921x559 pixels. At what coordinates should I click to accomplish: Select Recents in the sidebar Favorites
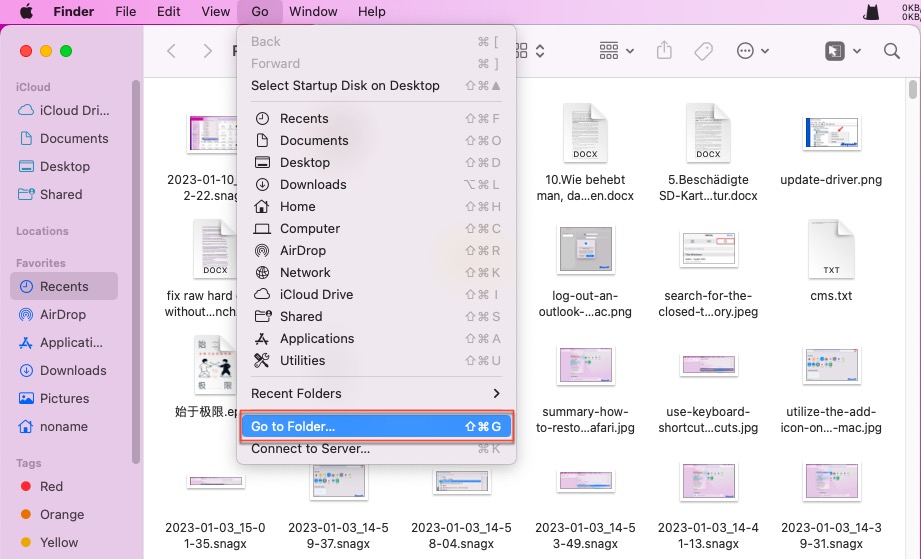(x=64, y=287)
